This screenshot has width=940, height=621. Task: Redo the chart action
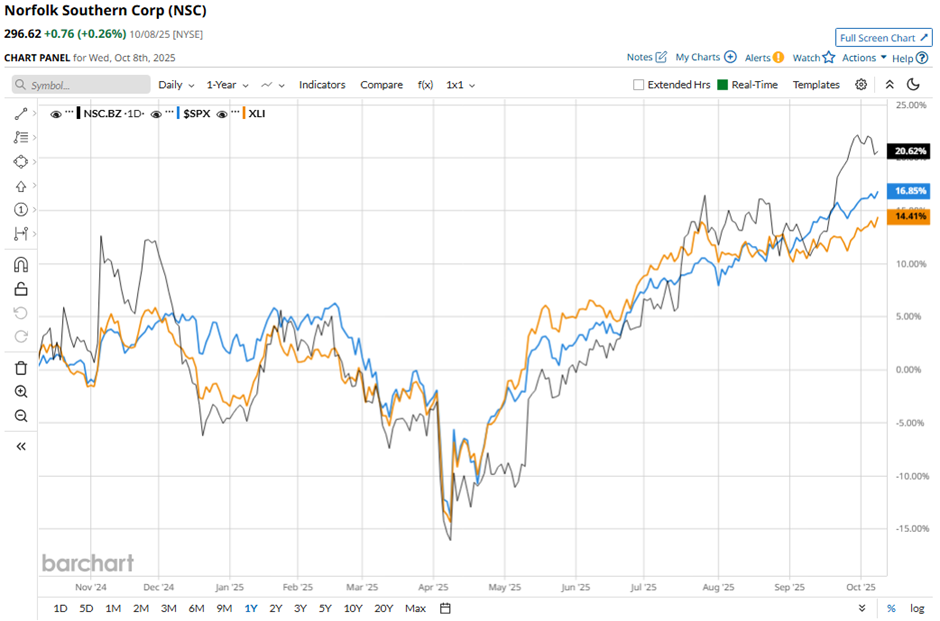coord(21,337)
